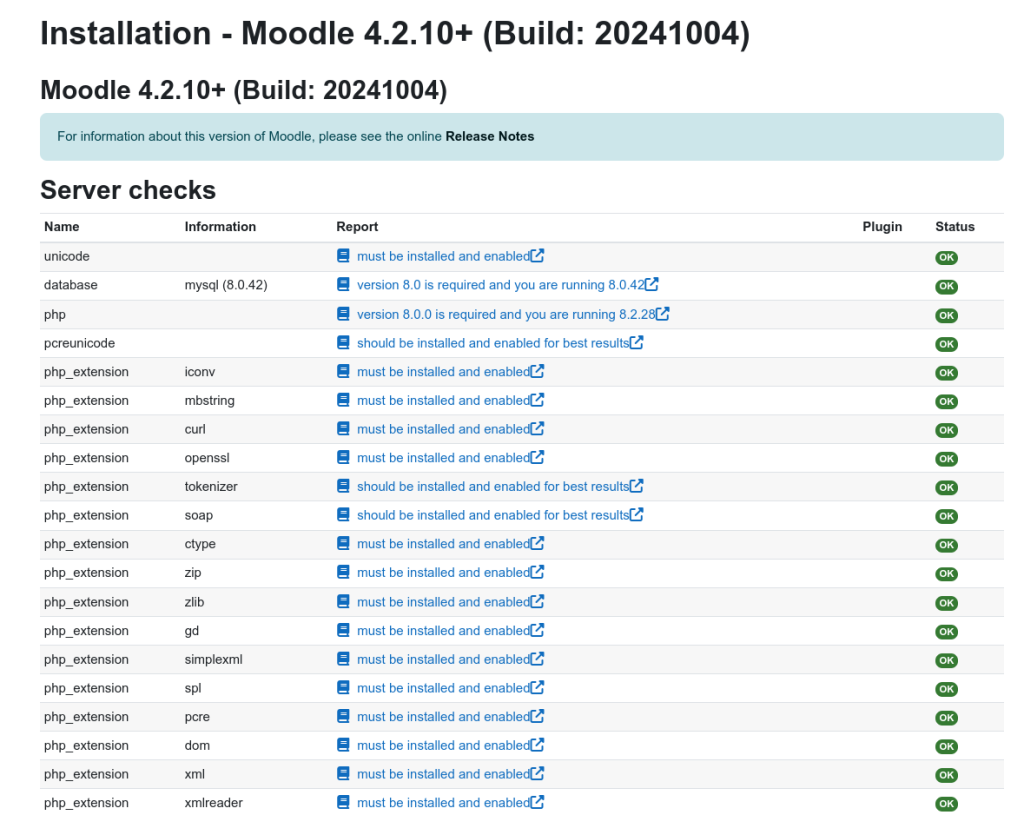Open the external-link icon in the pcre row
This screenshot has width=1024, height=815.
point(537,717)
